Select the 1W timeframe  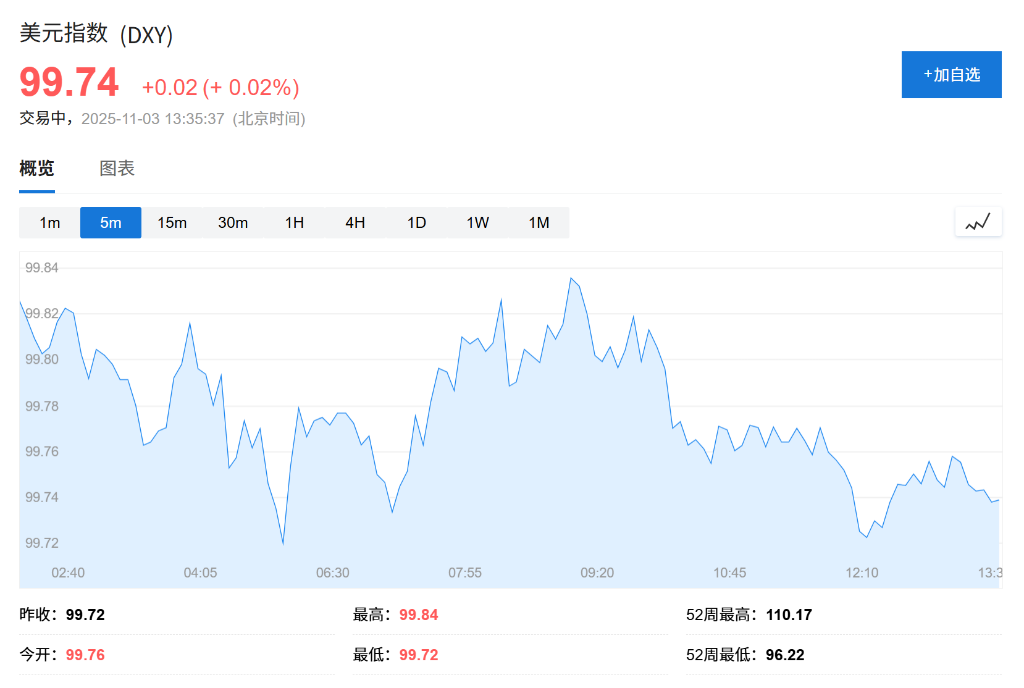coord(477,222)
